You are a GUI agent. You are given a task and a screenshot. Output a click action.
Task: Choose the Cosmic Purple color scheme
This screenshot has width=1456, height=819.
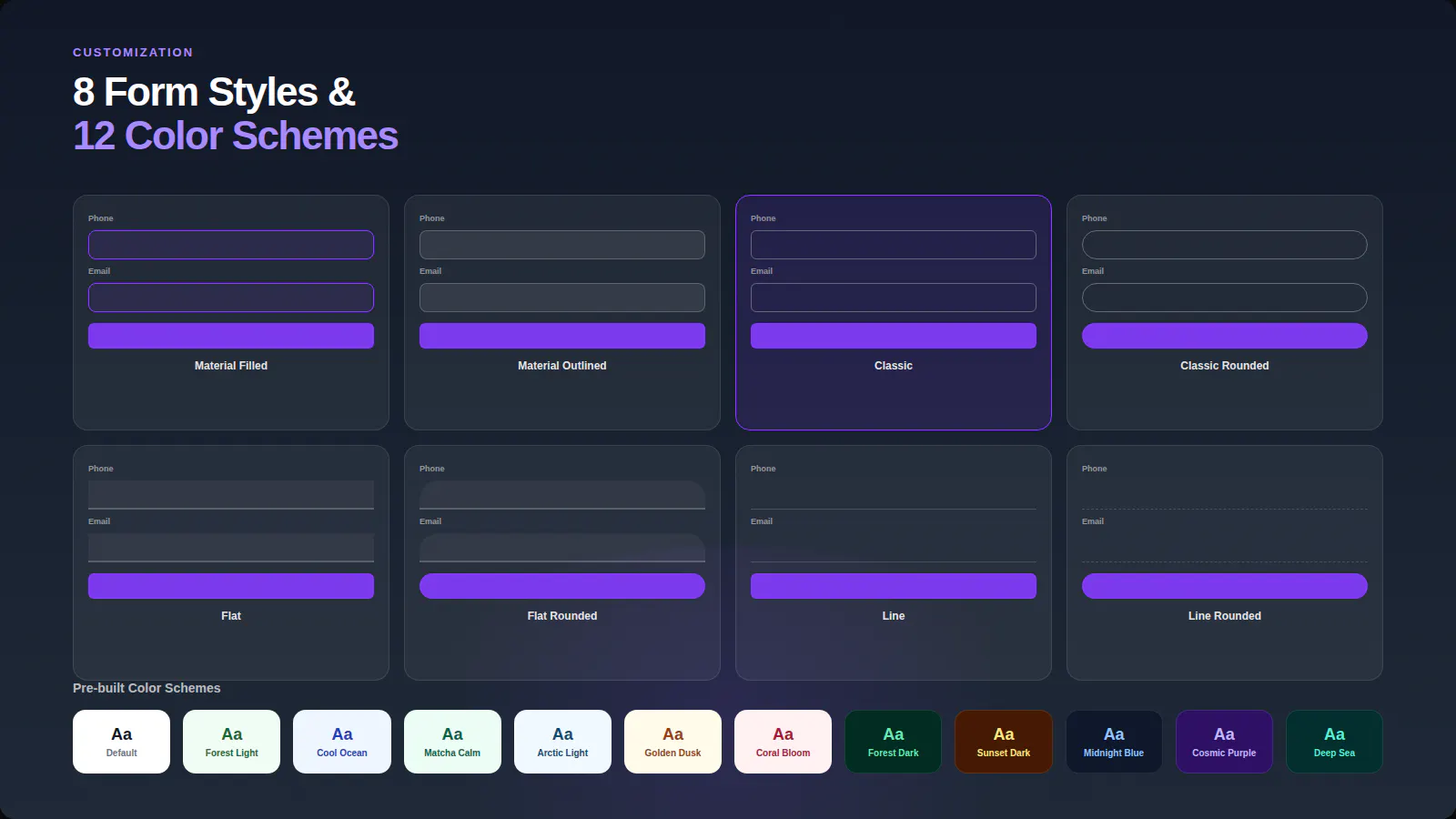(1224, 742)
